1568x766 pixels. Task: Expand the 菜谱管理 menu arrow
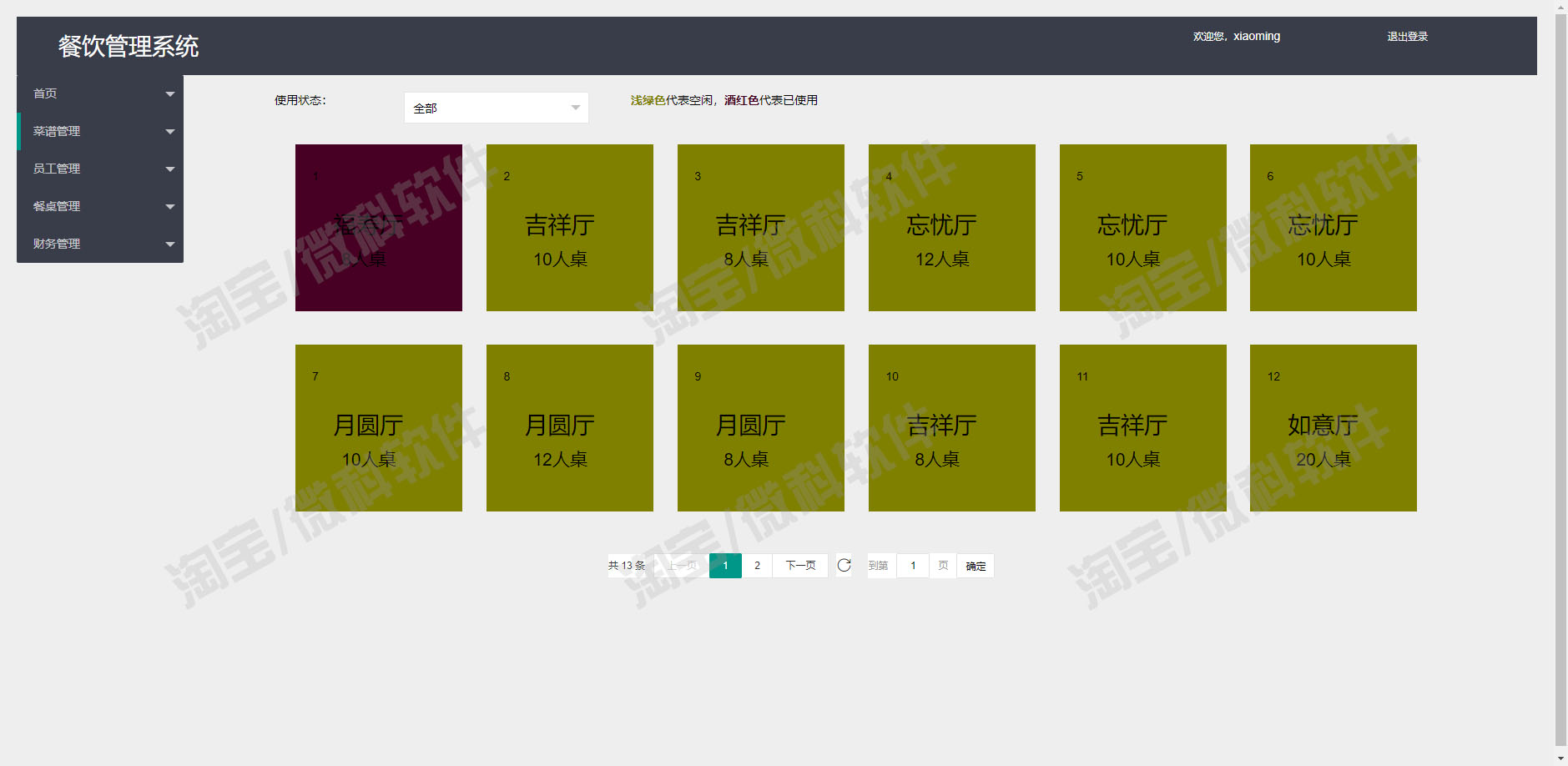(x=170, y=132)
